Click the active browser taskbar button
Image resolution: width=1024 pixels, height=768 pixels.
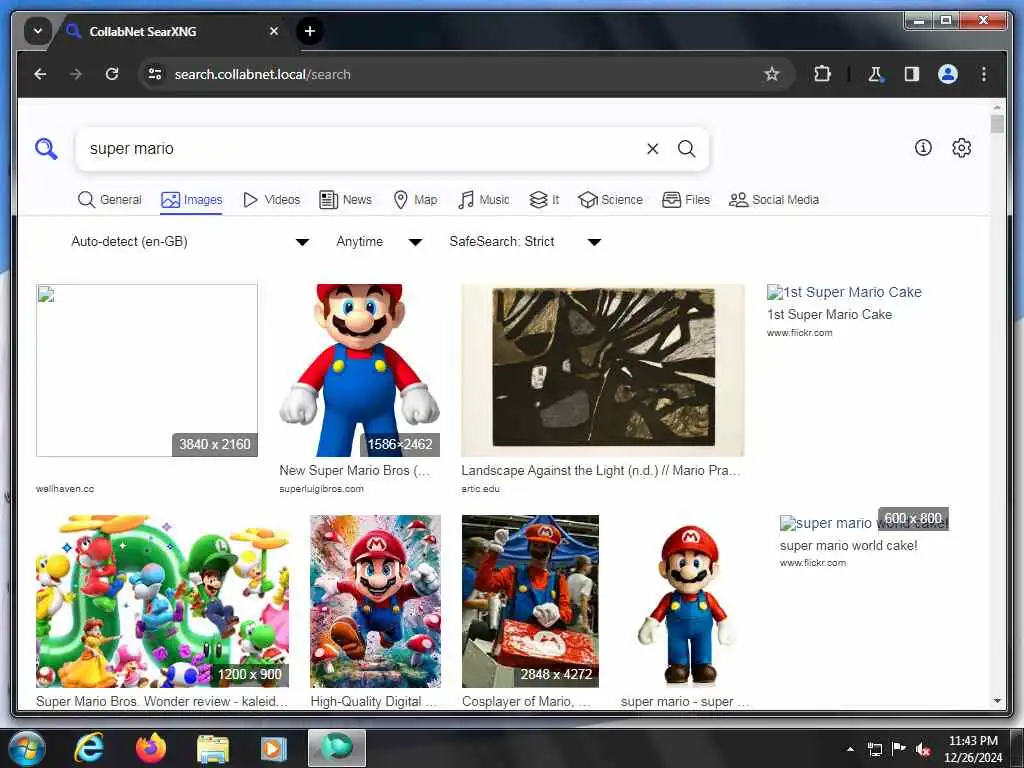tap(337, 748)
